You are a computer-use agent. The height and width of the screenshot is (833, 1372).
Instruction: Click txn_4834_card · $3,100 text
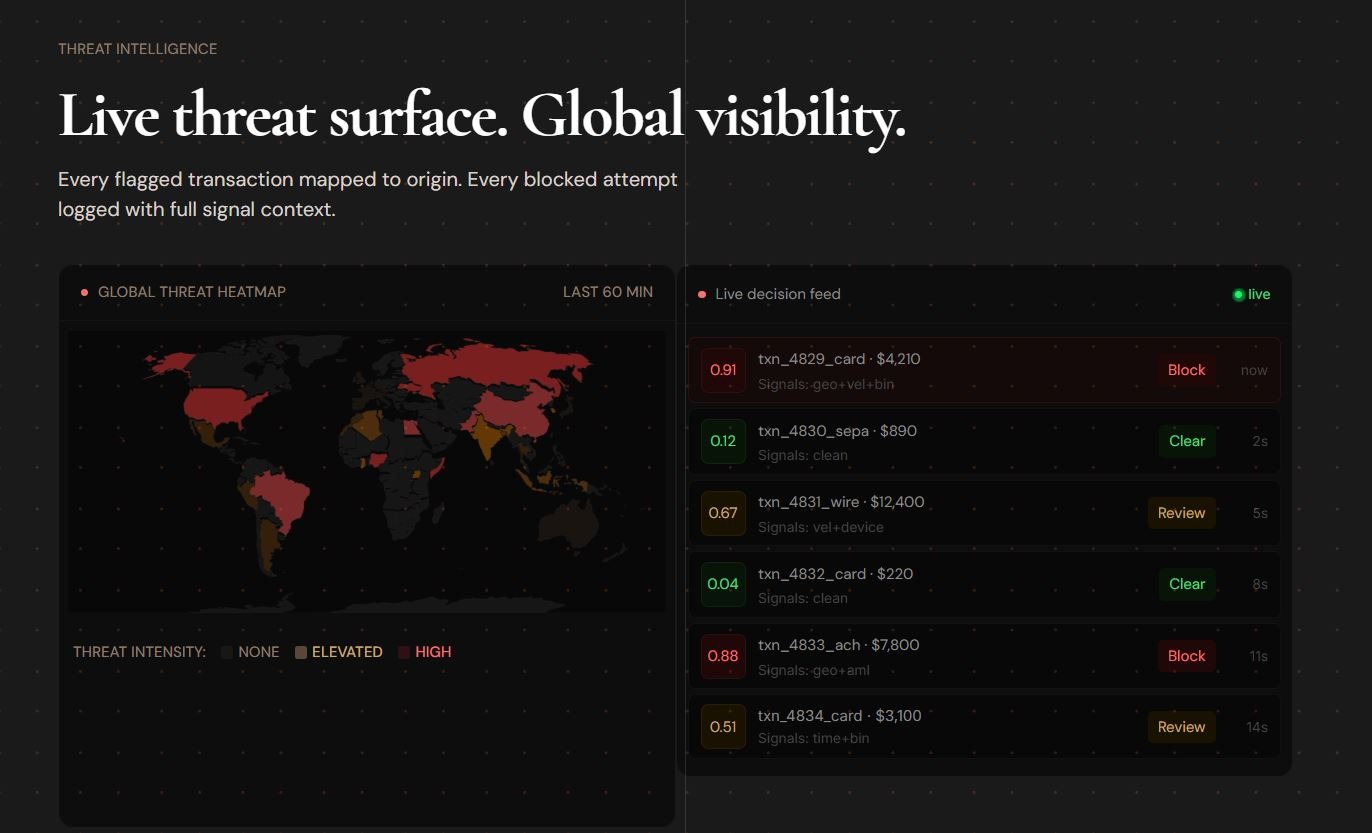840,716
